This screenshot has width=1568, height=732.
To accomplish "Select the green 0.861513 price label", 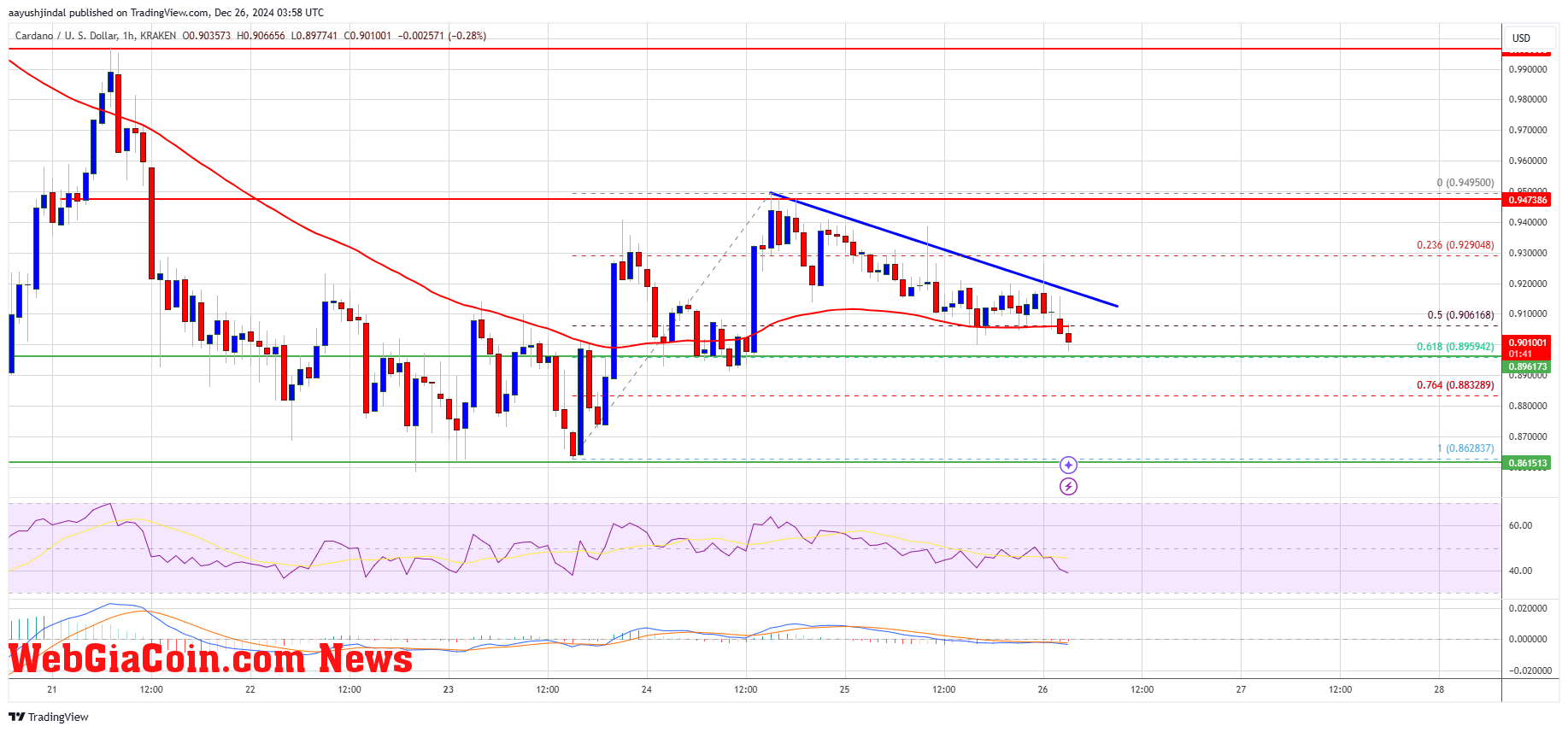I will (x=1528, y=463).
